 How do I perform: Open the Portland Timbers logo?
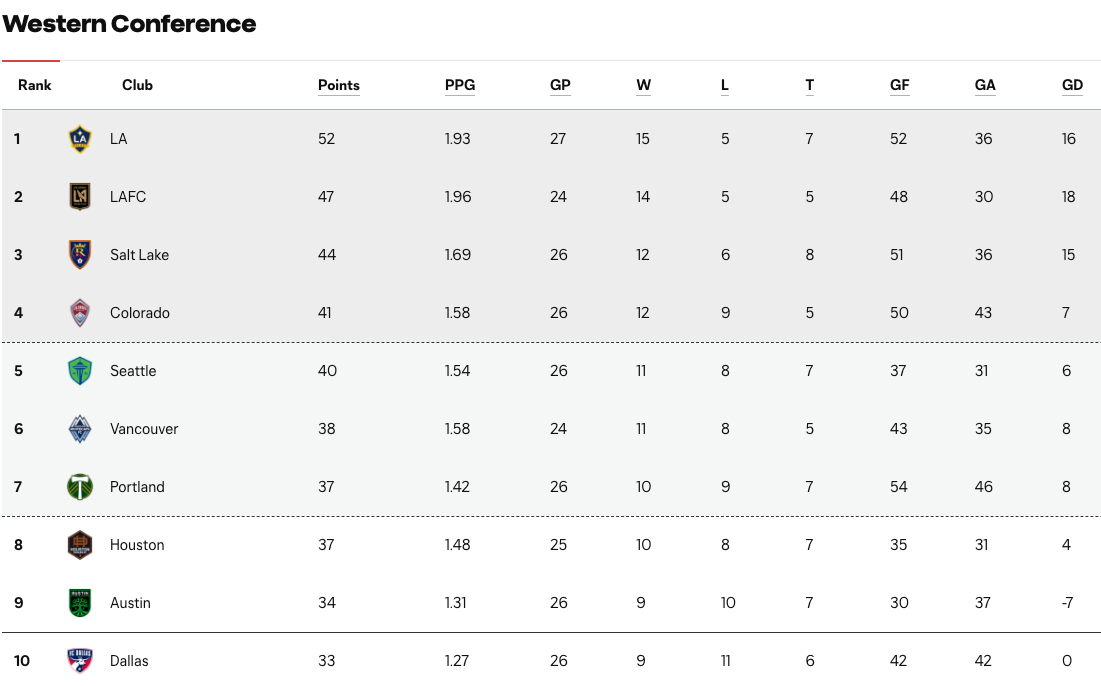pos(80,487)
